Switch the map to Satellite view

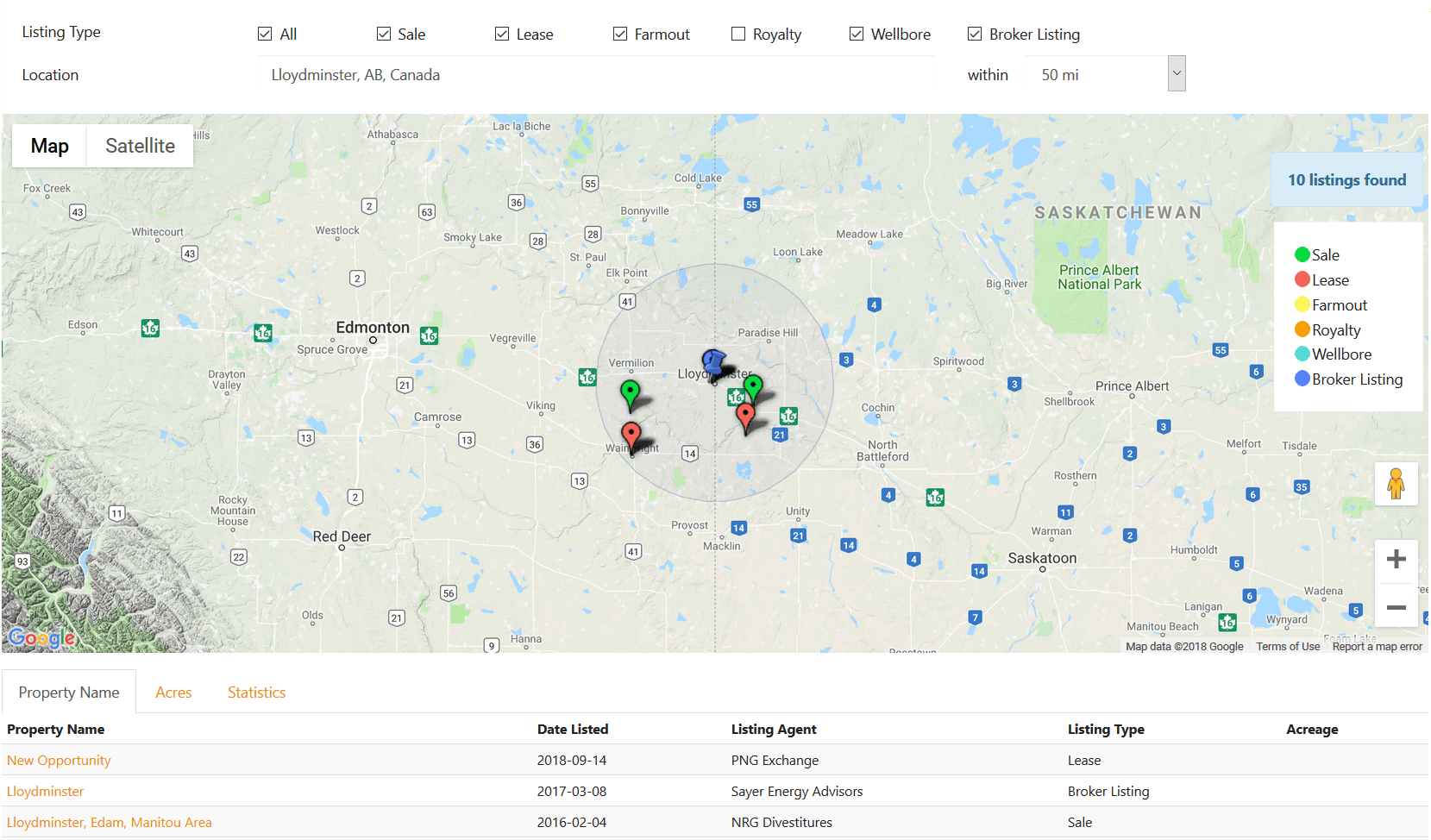click(140, 145)
